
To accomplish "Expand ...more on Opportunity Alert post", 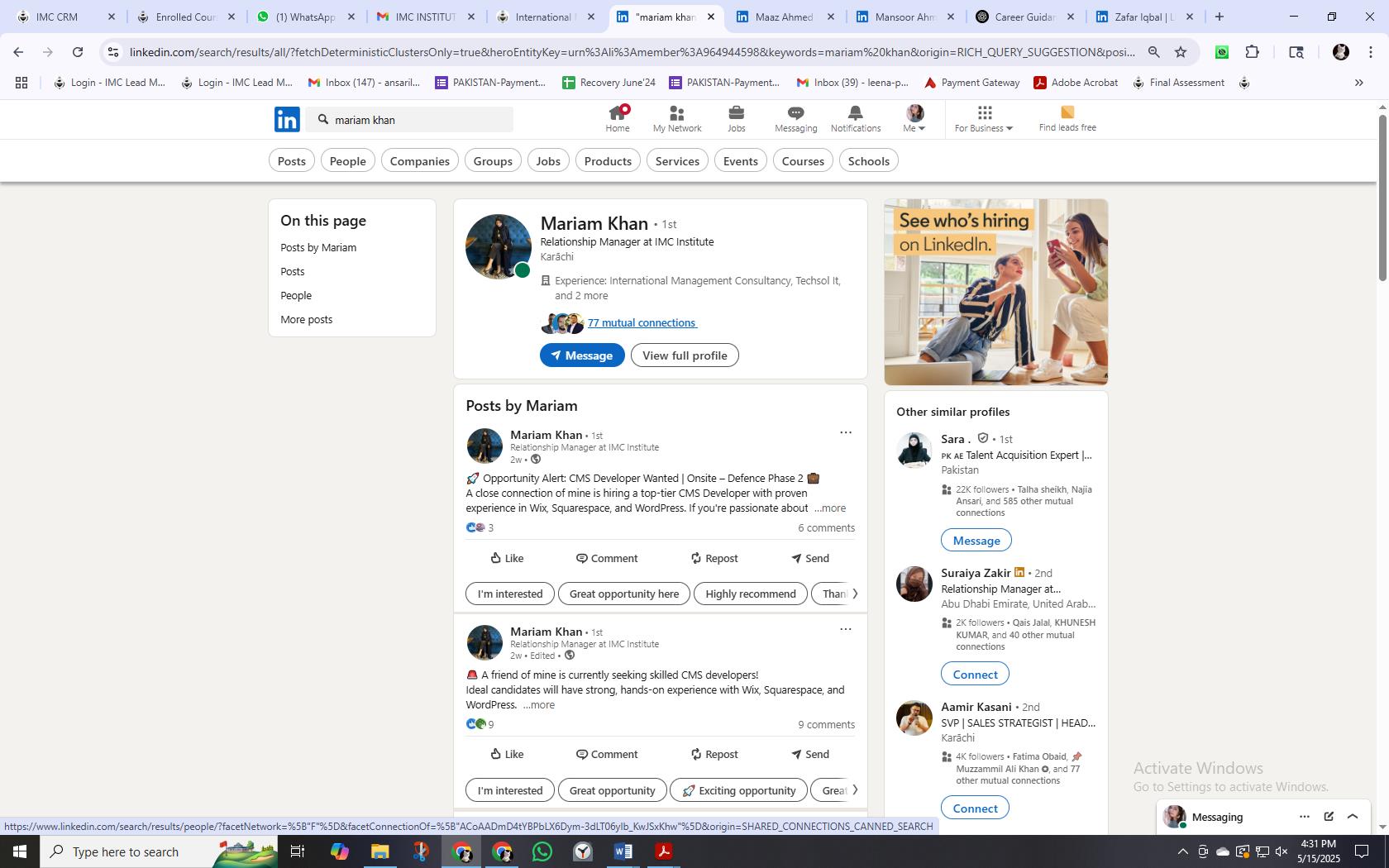I will click(x=829, y=508).
